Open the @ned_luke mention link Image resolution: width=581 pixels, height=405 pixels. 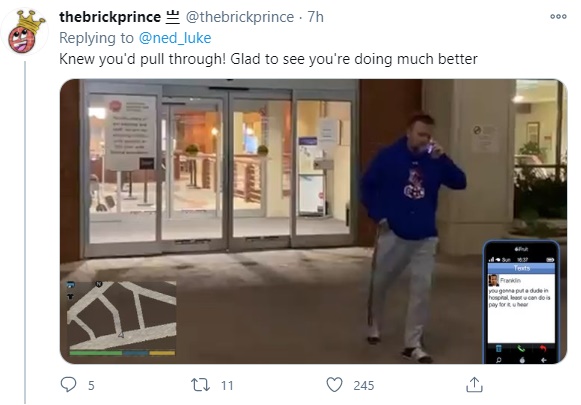pos(175,38)
